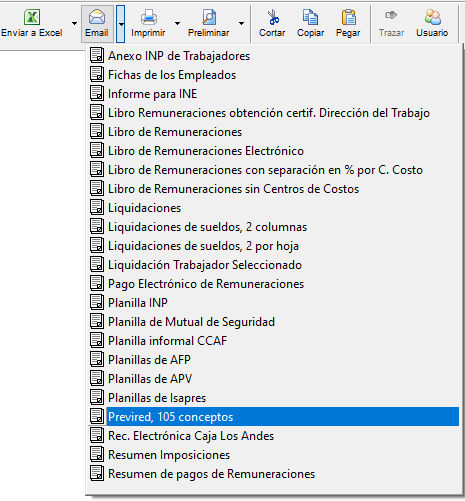The image size is (465, 501).
Task: Choose Liquidaciones de sueldos, 2 columnas
Action: 273,227
